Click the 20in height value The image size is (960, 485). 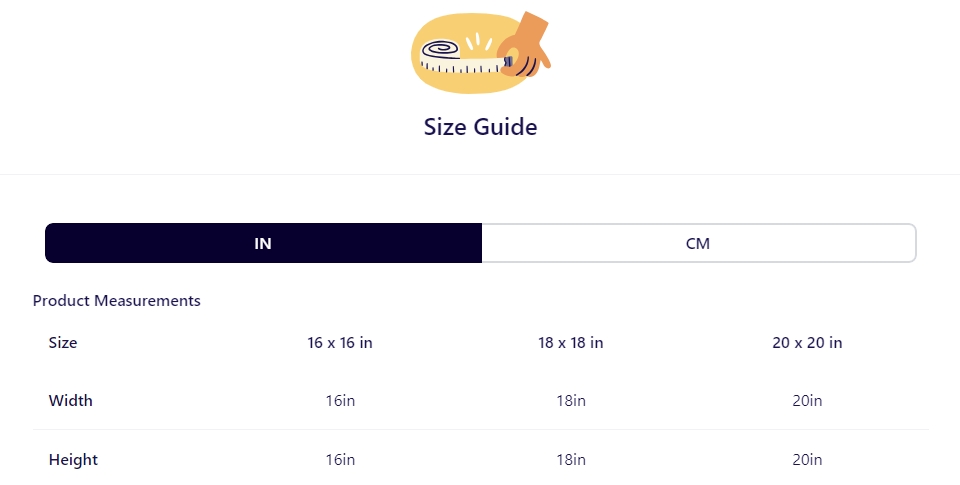(x=807, y=460)
